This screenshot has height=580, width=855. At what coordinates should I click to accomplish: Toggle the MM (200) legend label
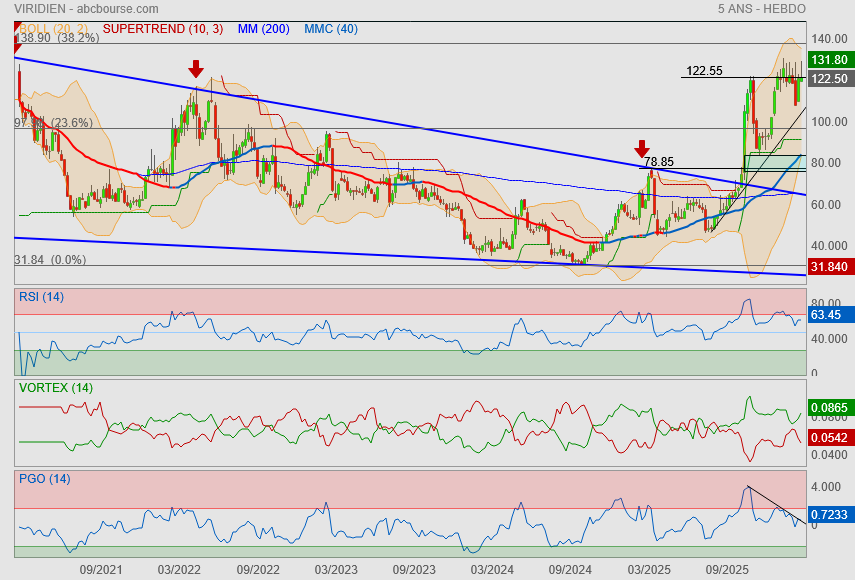coord(264,29)
